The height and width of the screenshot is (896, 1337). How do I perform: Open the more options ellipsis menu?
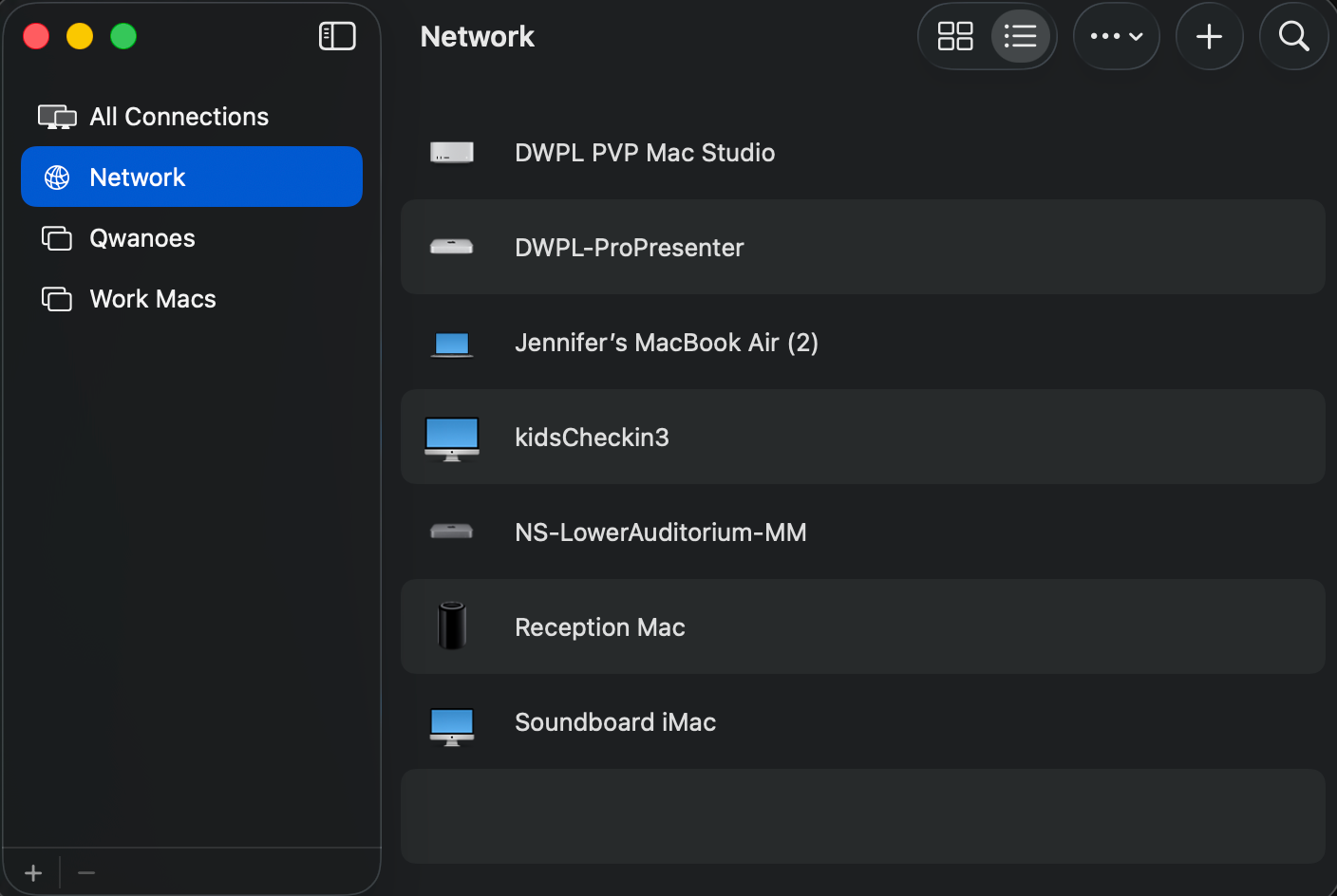click(x=1117, y=36)
